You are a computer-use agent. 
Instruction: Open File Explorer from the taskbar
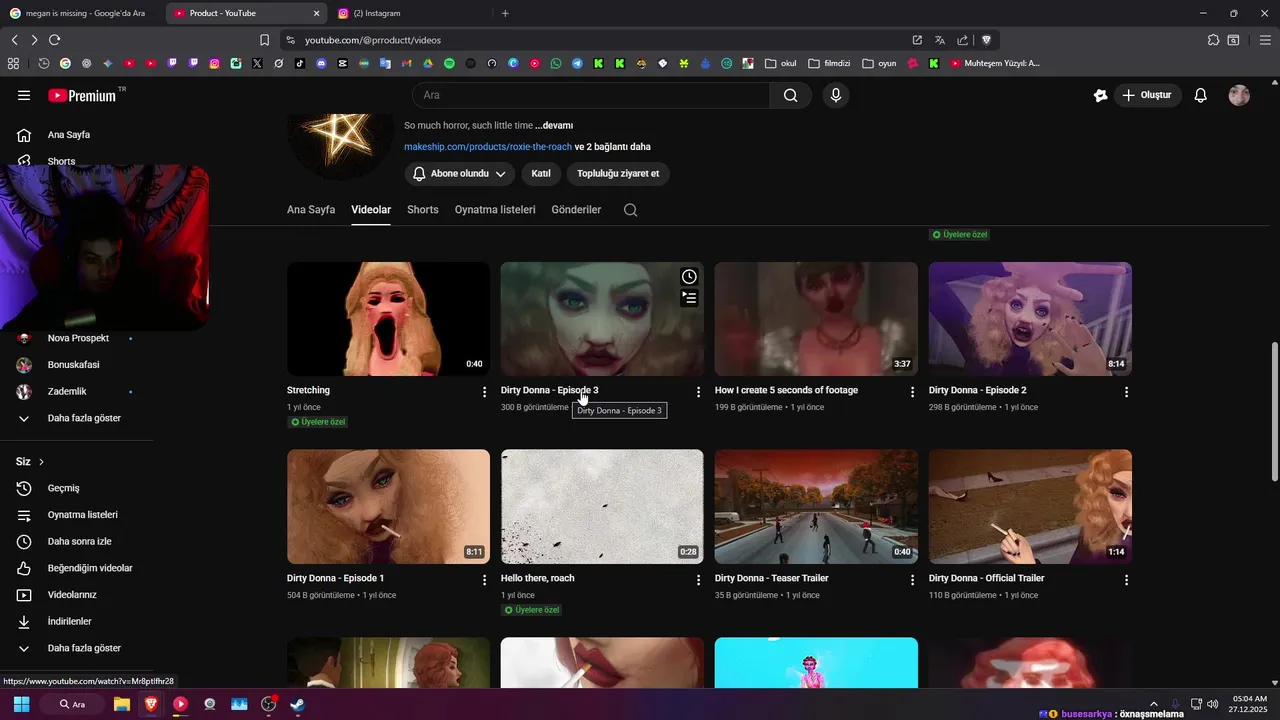[x=122, y=704]
